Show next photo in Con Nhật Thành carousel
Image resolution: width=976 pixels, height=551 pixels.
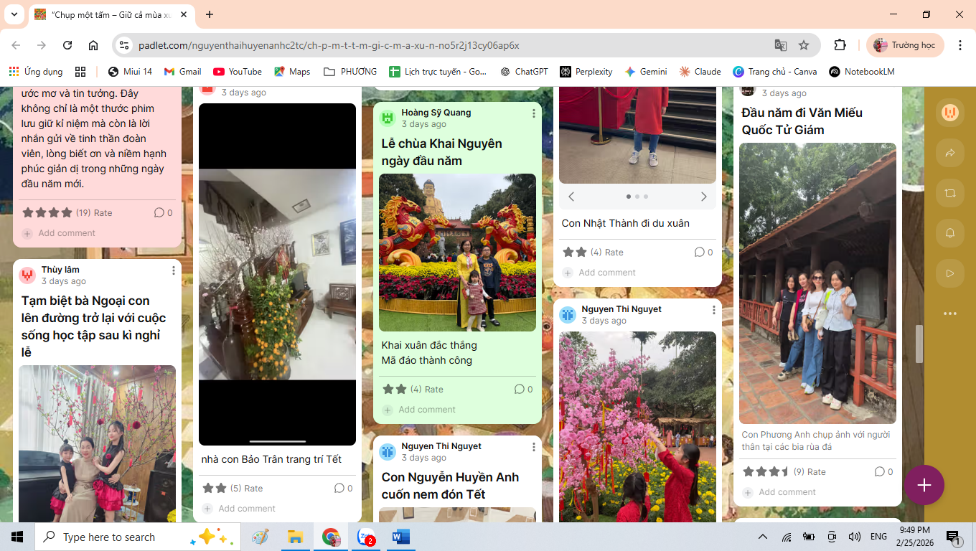703,197
